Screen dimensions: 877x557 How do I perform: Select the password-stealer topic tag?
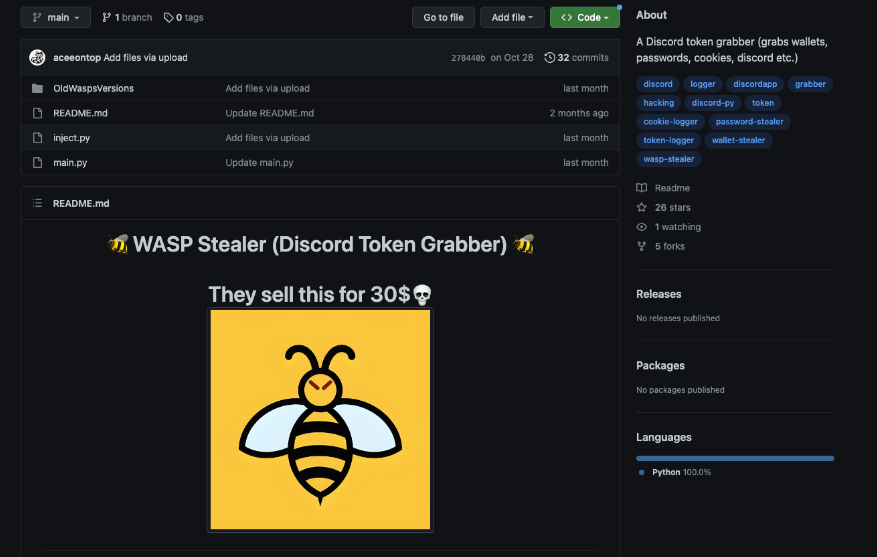point(749,121)
